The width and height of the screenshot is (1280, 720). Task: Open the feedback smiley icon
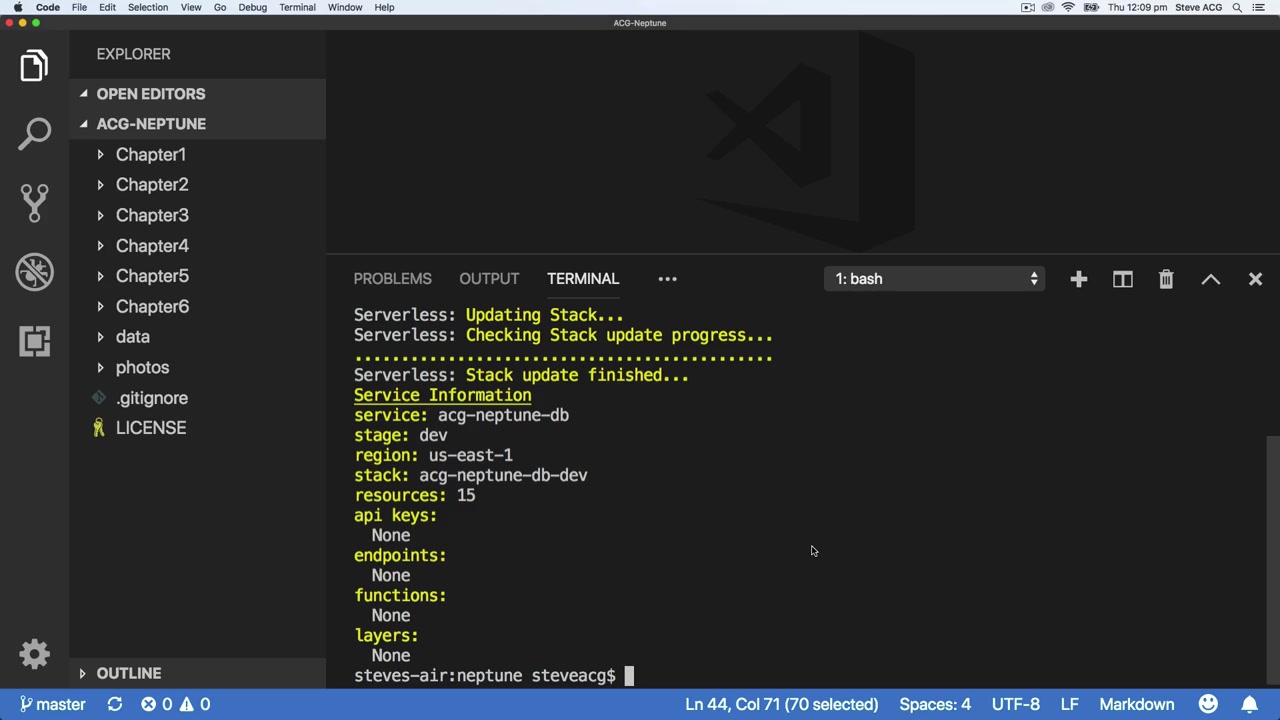[x=1208, y=704]
